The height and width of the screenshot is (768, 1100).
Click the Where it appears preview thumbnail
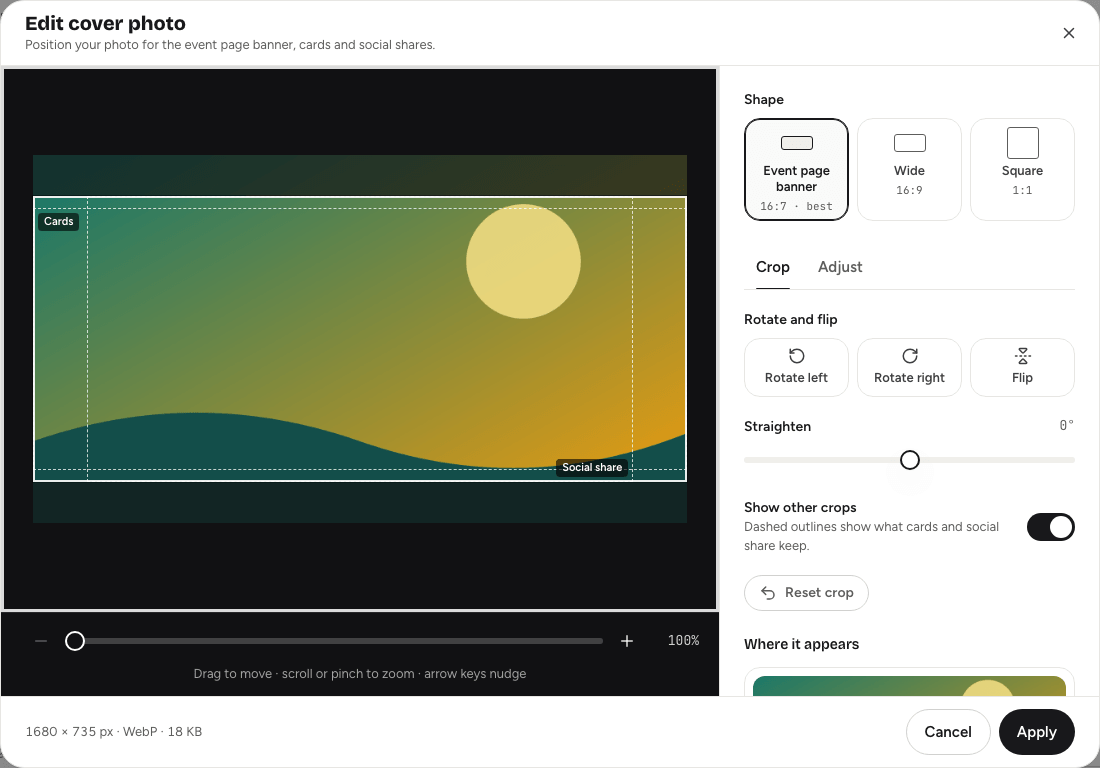909,684
